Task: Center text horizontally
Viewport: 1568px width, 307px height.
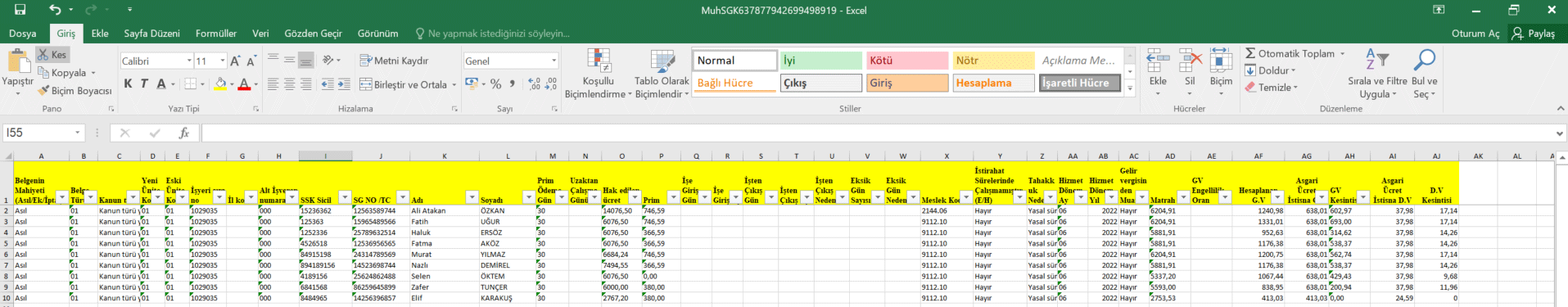Action: (x=289, y=84)
